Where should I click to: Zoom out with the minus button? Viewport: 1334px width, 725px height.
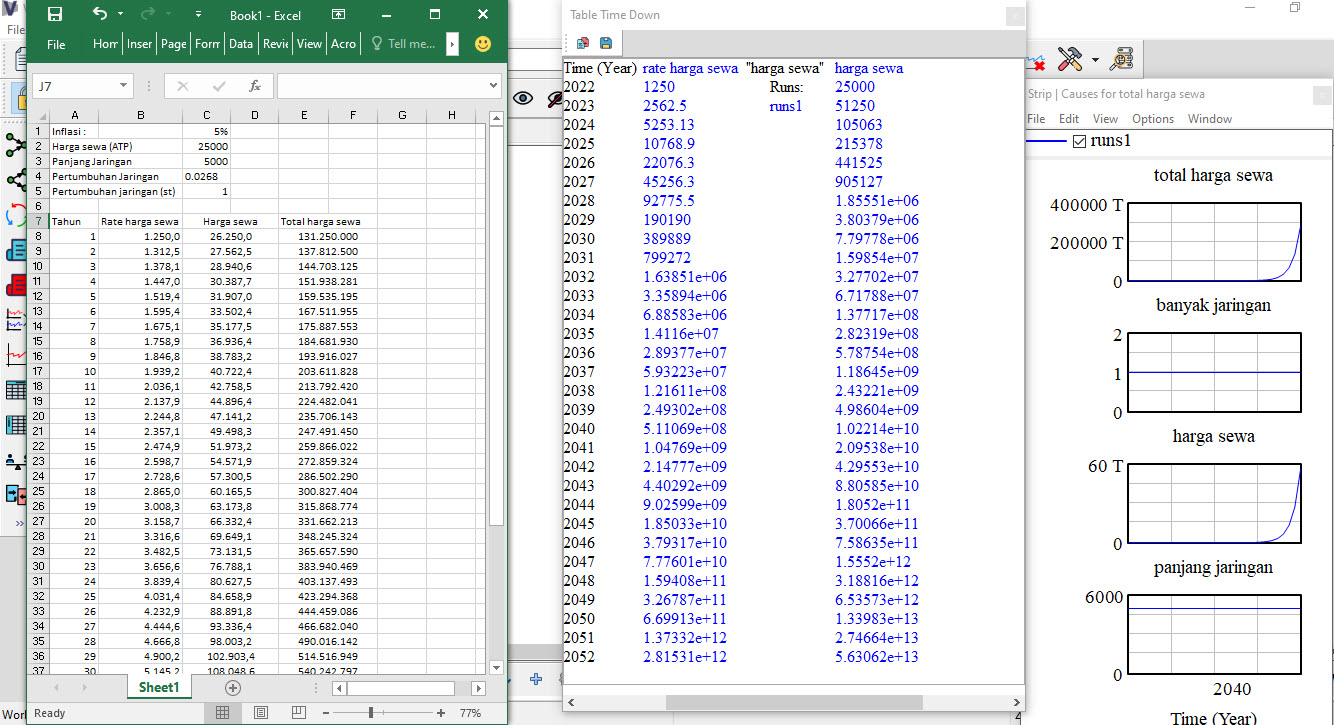tap(326, 713)
